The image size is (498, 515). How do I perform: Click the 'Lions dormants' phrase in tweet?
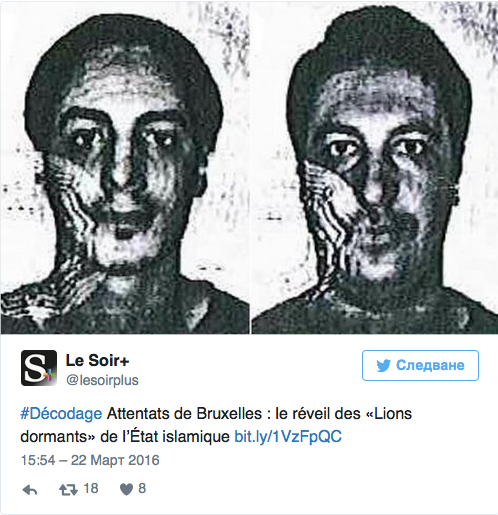tap(216, 425)
